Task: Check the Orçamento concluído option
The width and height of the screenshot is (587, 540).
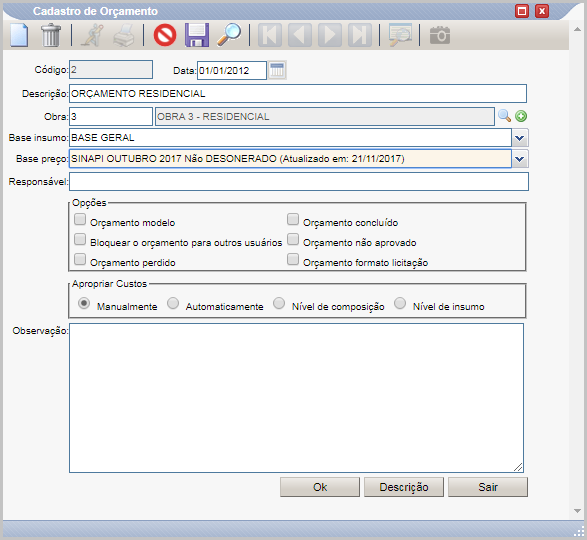Action: tap(293, 219)
